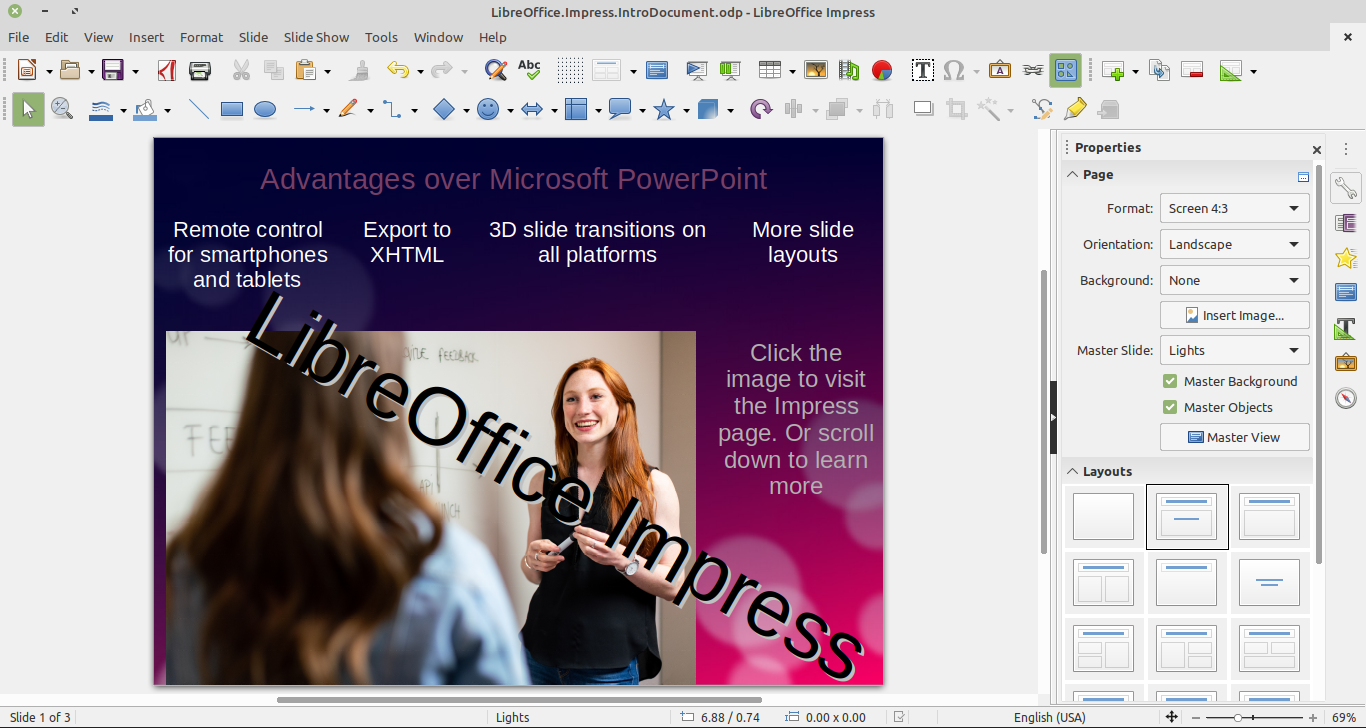Viewport: 1366px width, 728px height.
Task: Click the Export as PDF icon
Action: pos(167,70)
